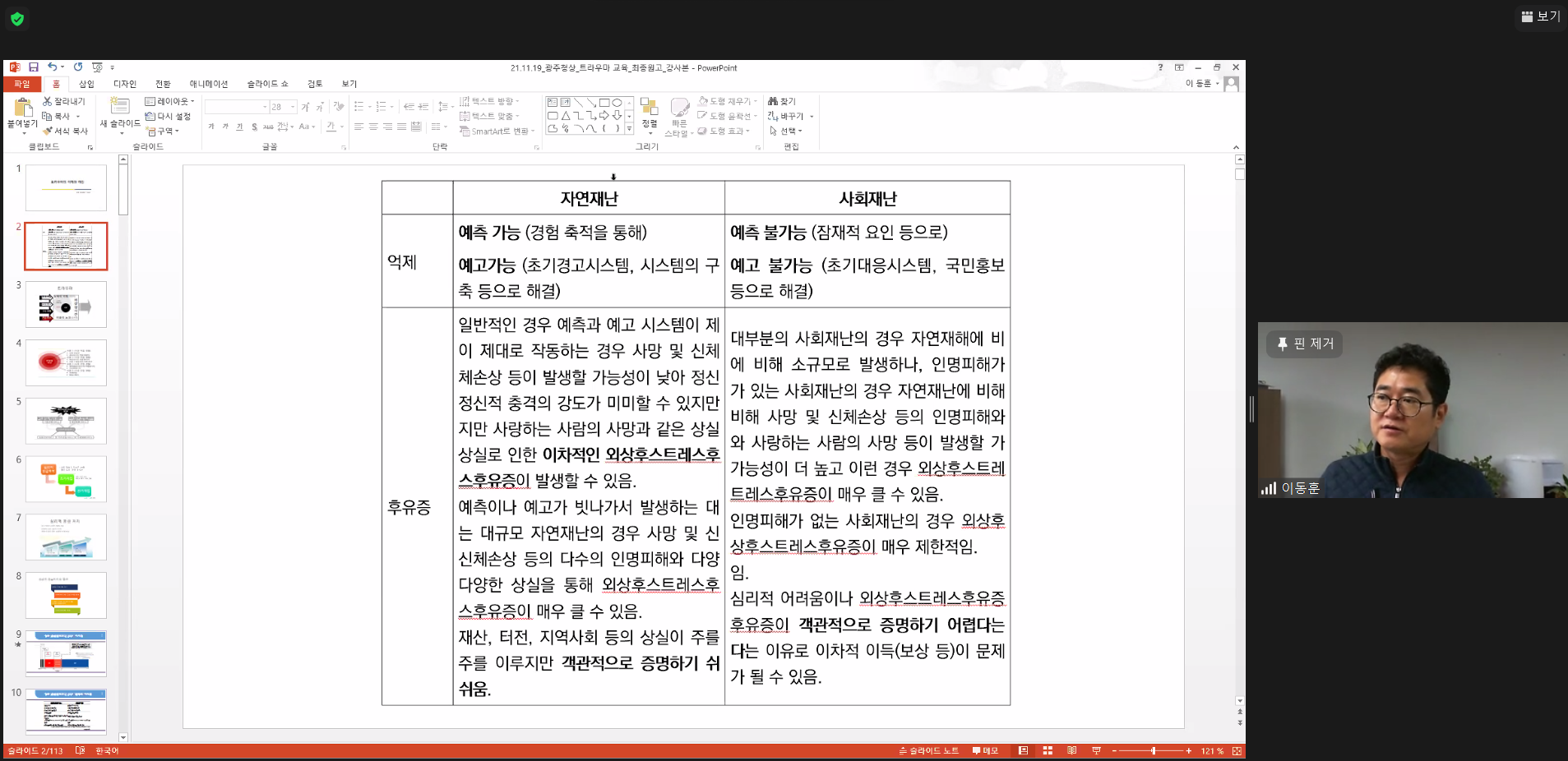Click the Save icon in quick access toolbar

34,67
